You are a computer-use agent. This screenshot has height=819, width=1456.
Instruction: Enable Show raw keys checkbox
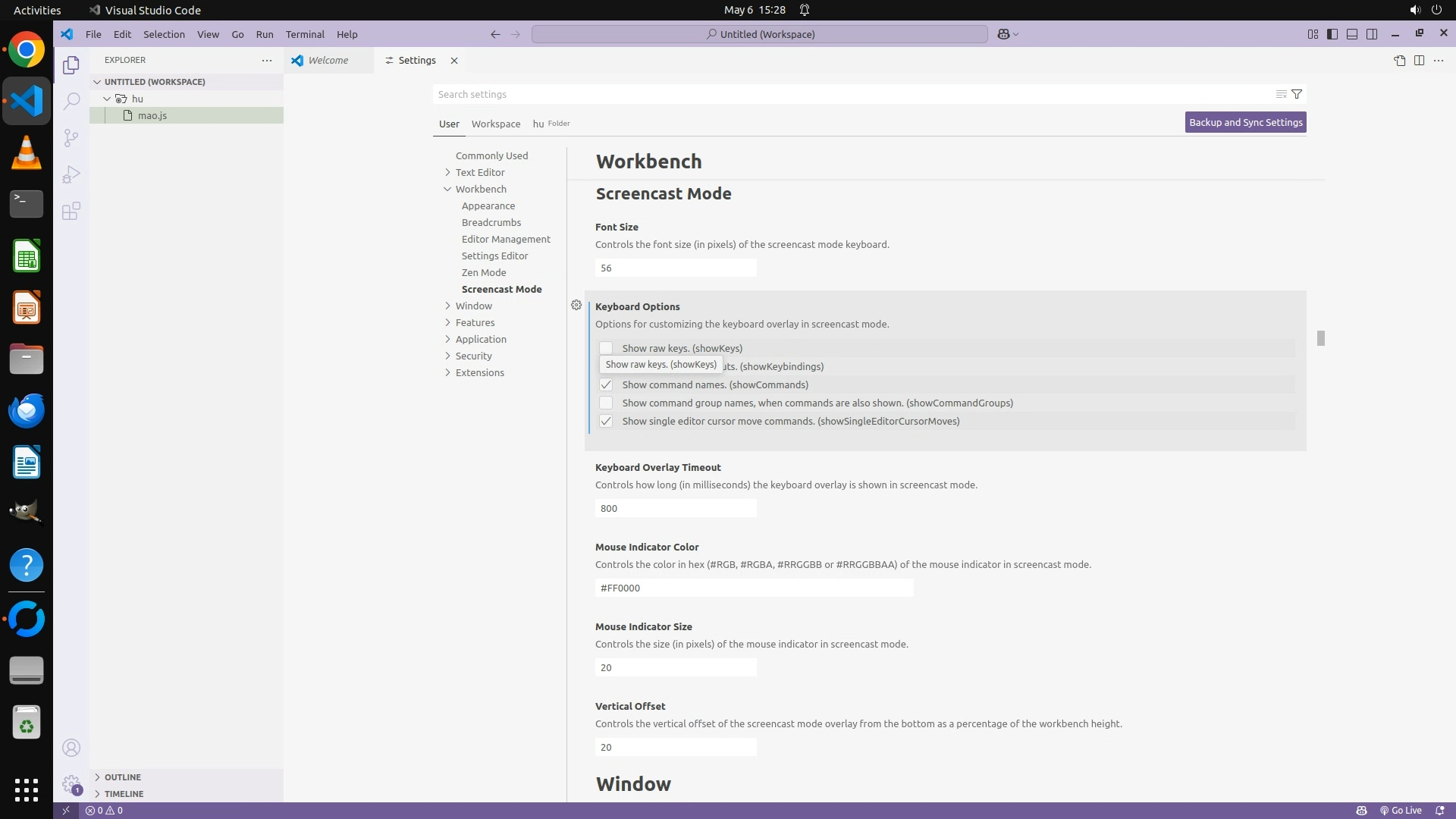606,348
